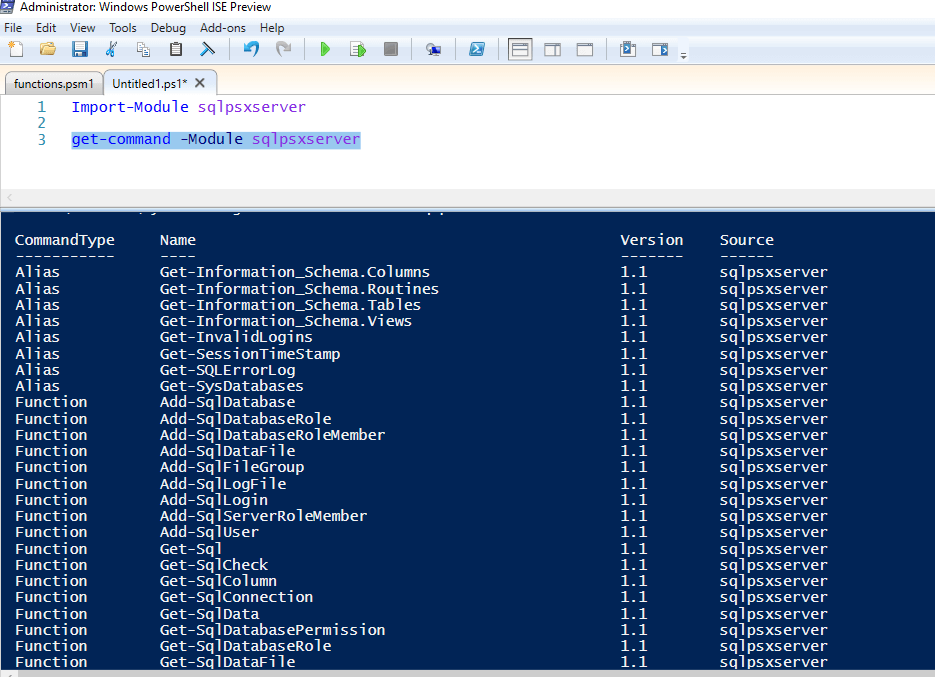Click the Get-SqlData function name
Image resolution: width=935 pixels, height=677 pixels.
coord(209,614)
